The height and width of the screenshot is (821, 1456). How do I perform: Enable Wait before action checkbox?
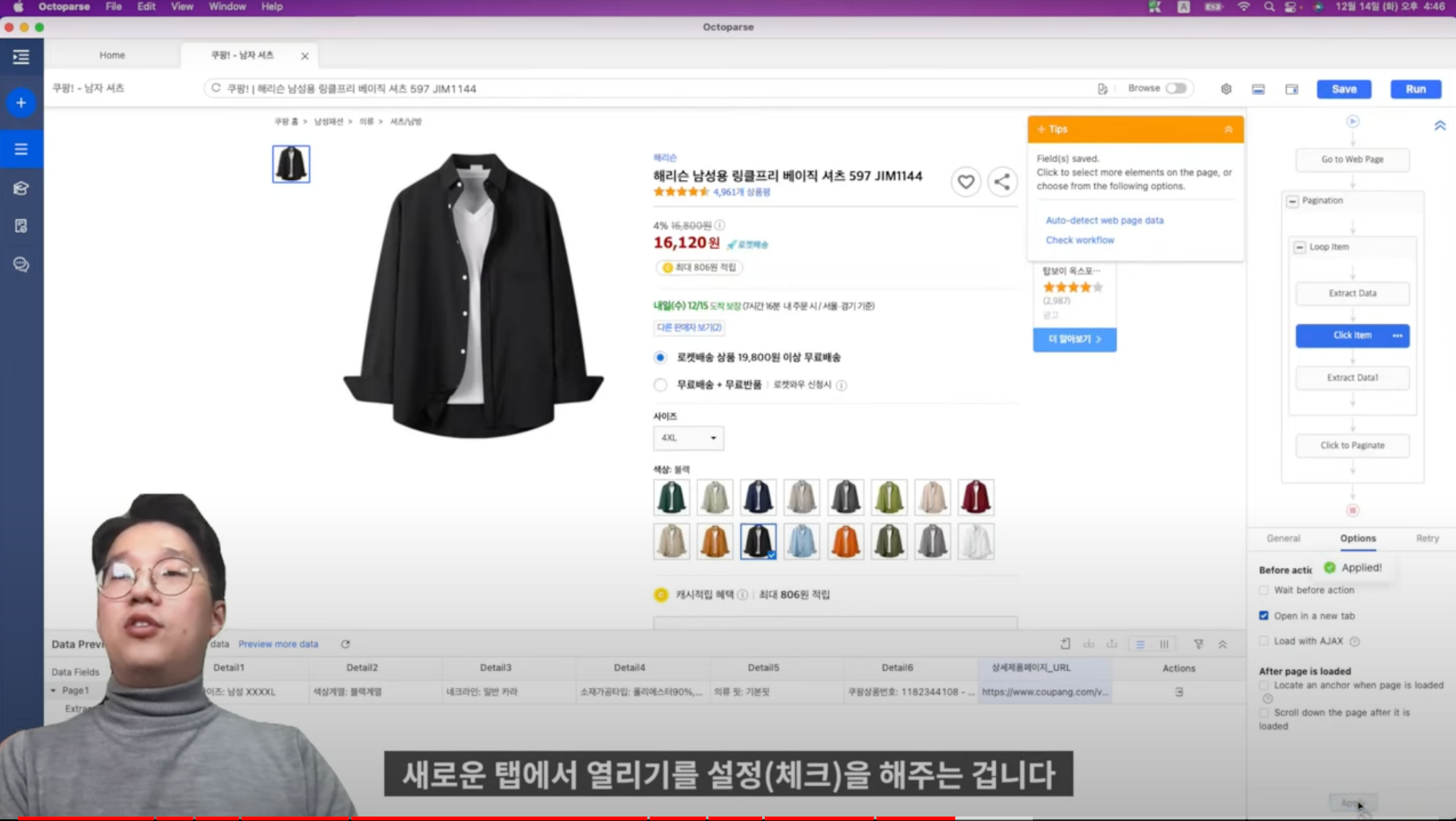coord(1263,590)
